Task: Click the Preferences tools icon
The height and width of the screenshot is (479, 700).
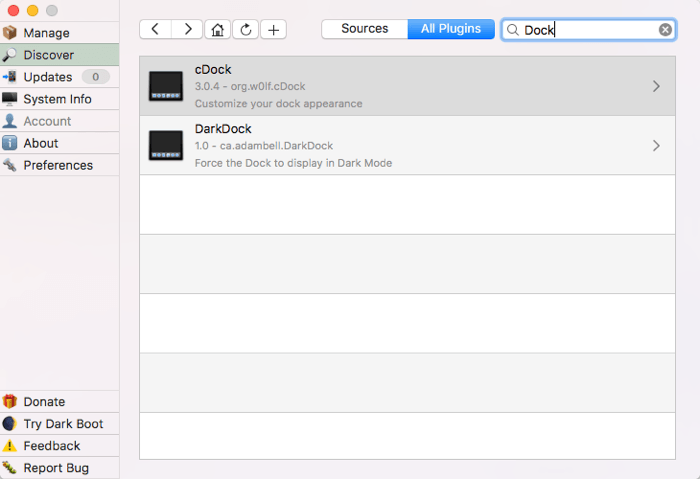Action: pos(9,165)
